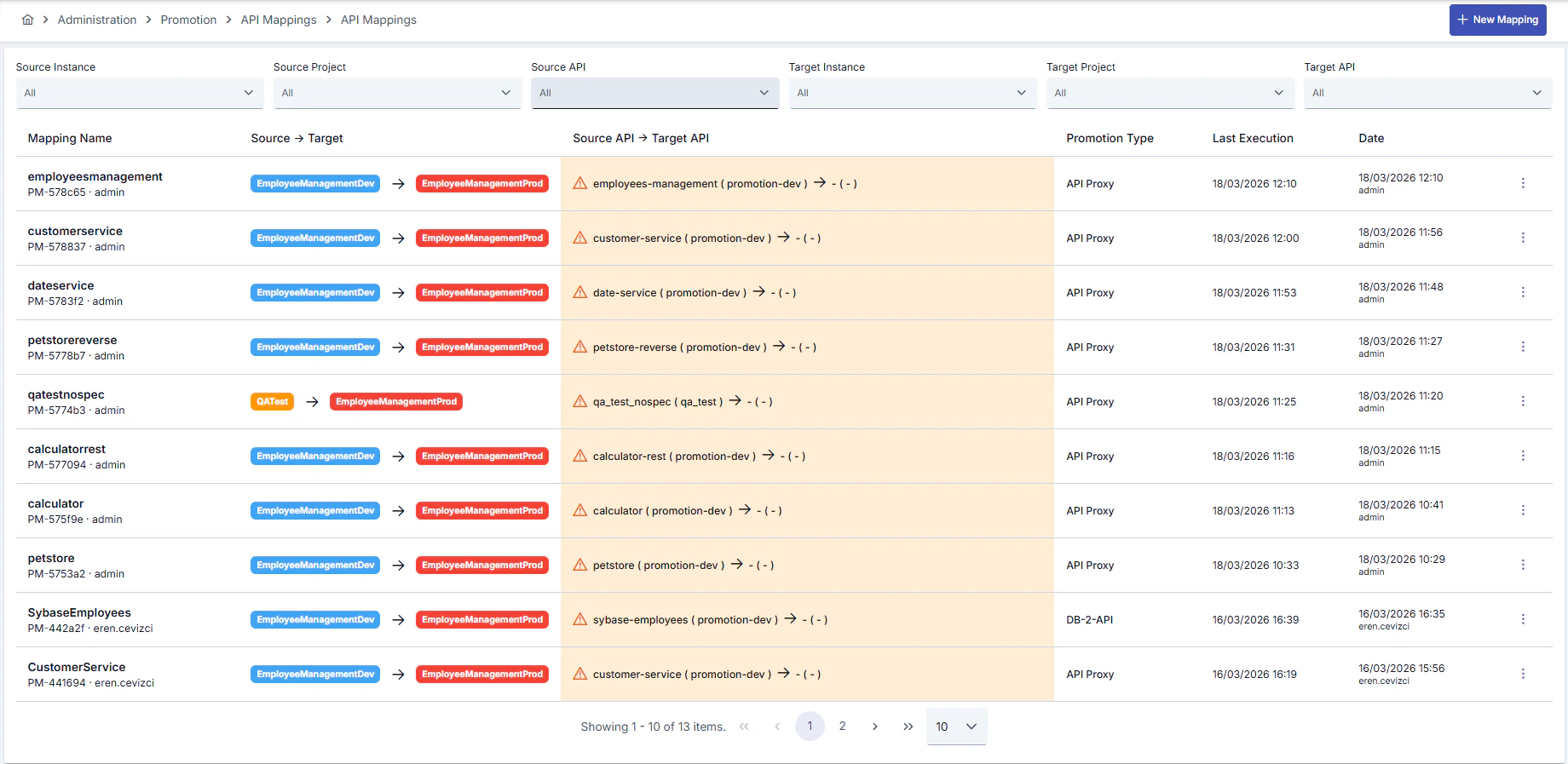Viewport: 1568px width, 764px height.
Task: Click date 16/03/2026 15:56 cell
Action: (x=1401, y=669)
